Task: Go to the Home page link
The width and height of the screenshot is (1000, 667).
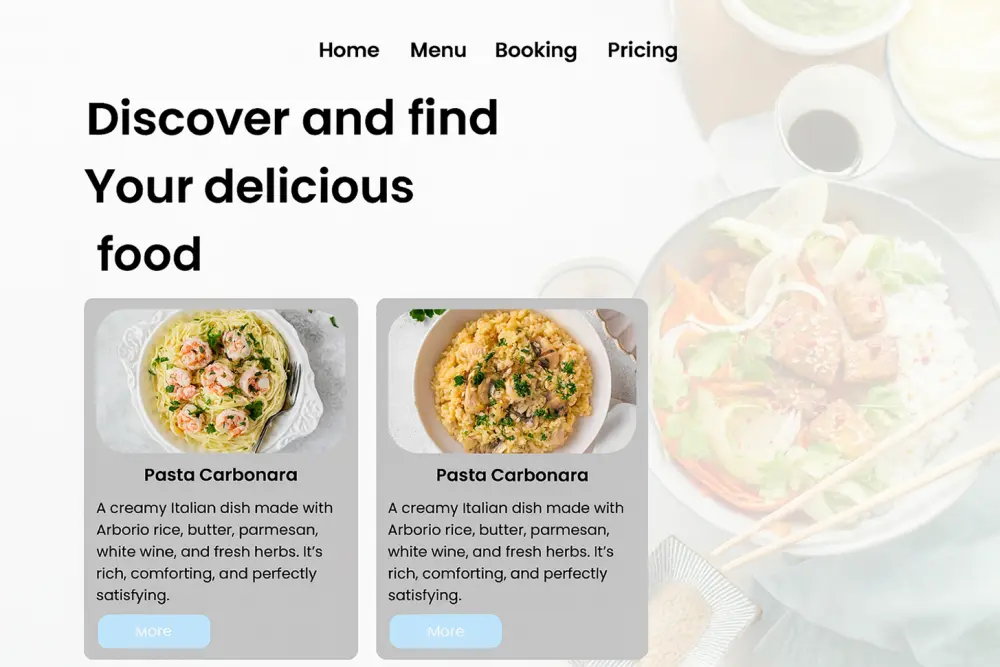Action: pos(349,50)
